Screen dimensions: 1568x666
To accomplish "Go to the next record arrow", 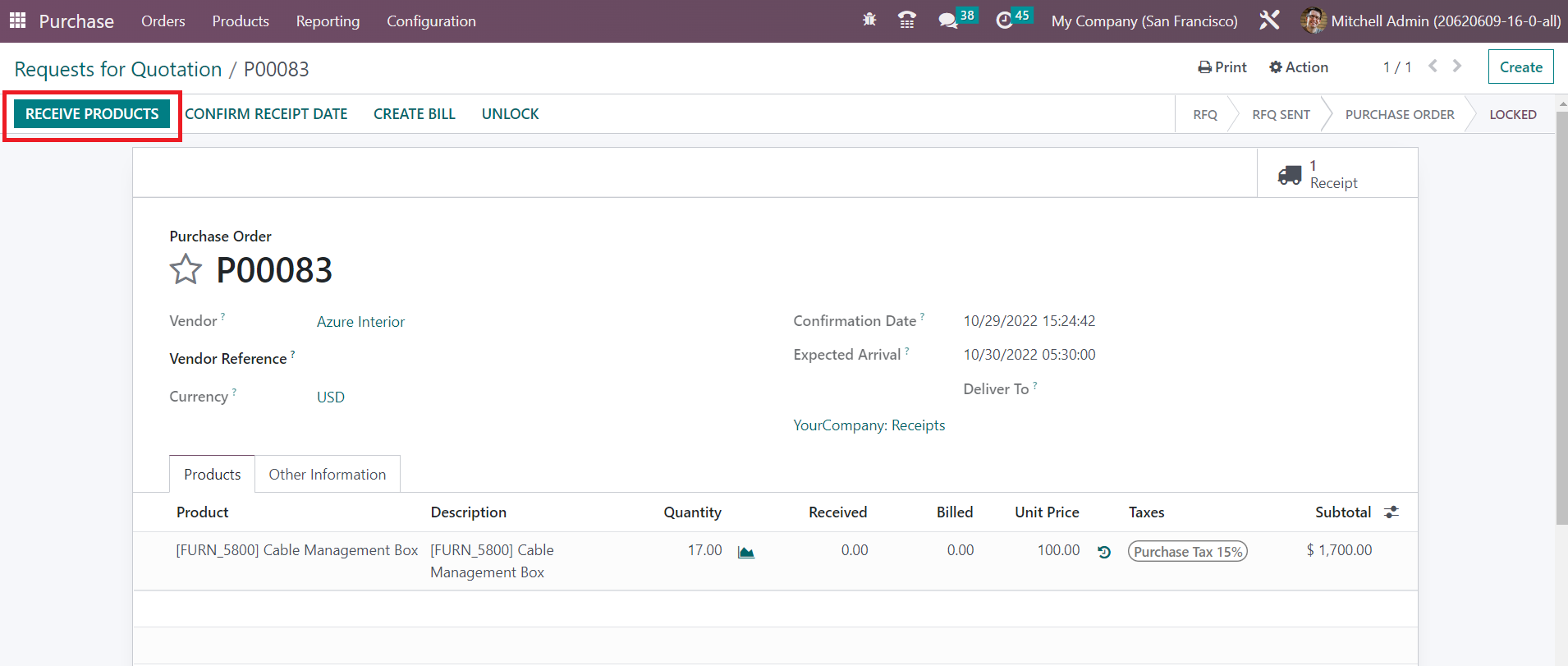I will (1457, 67).
